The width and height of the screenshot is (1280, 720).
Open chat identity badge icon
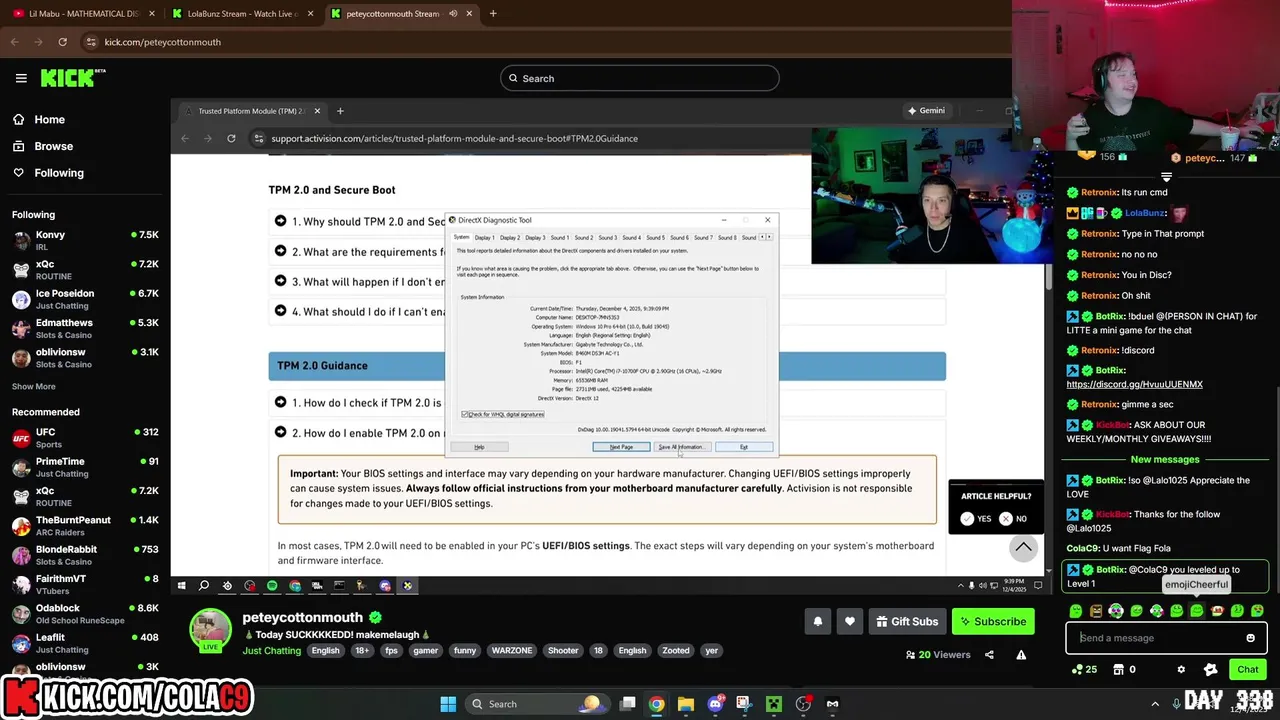pos(1210,669)
